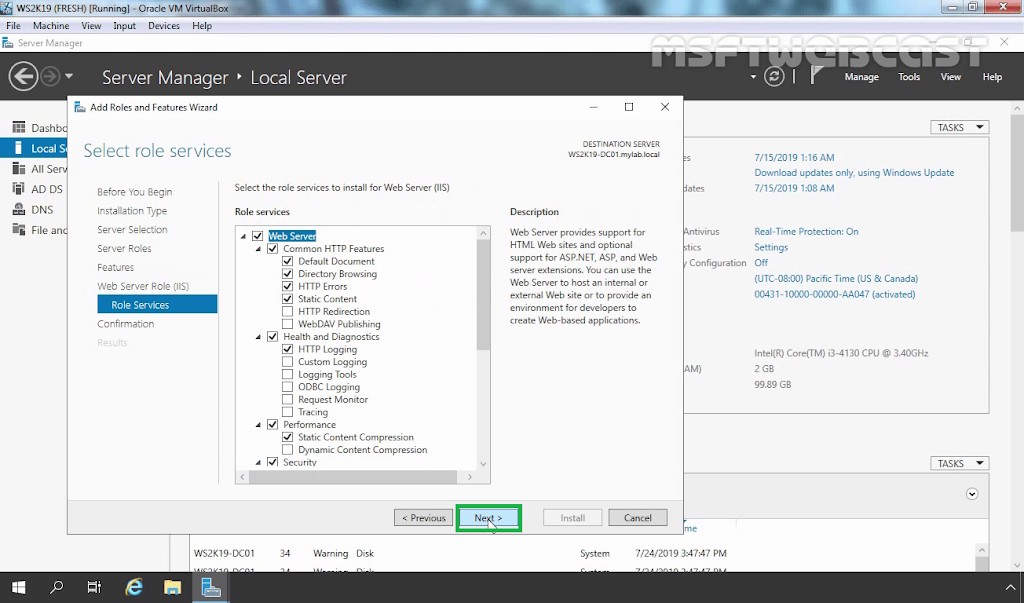Click the Next button
Image resolution: width=1024 pixels, height=603 pixels.
point(488,518)
